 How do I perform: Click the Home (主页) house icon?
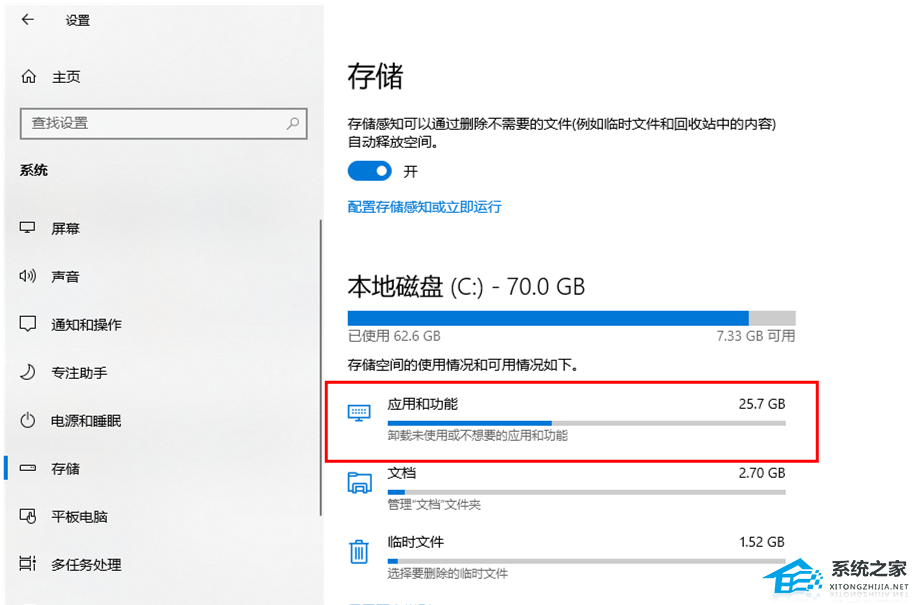(x=29, y=77)
